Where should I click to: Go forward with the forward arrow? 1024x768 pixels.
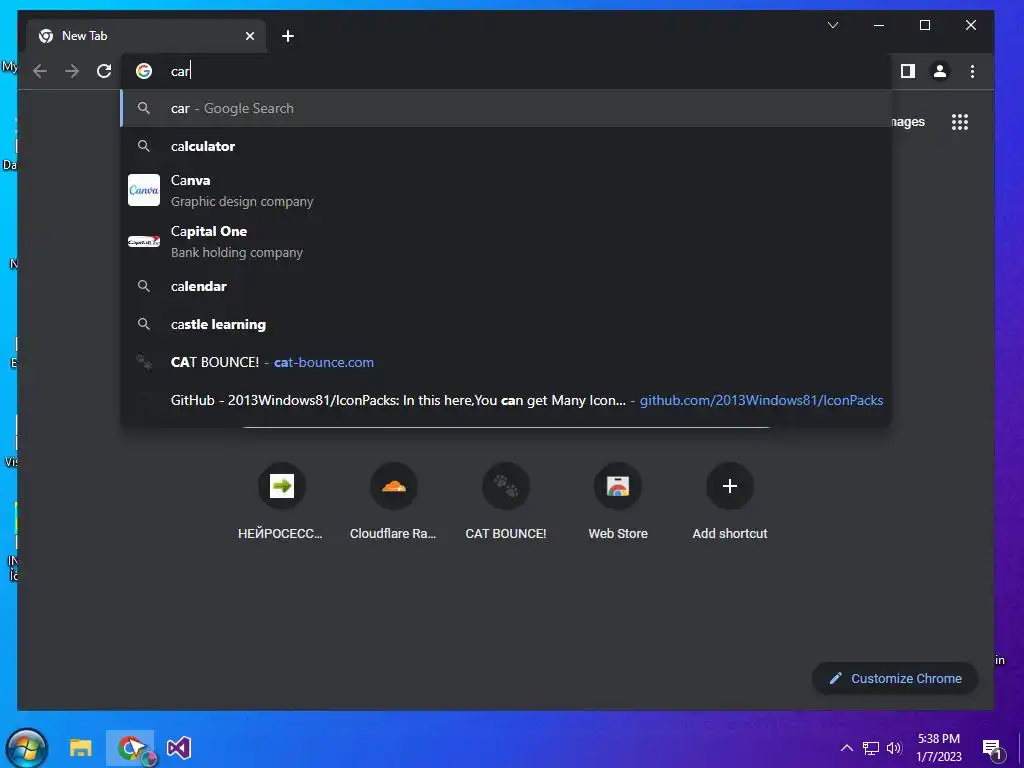(x=72, y=71)
